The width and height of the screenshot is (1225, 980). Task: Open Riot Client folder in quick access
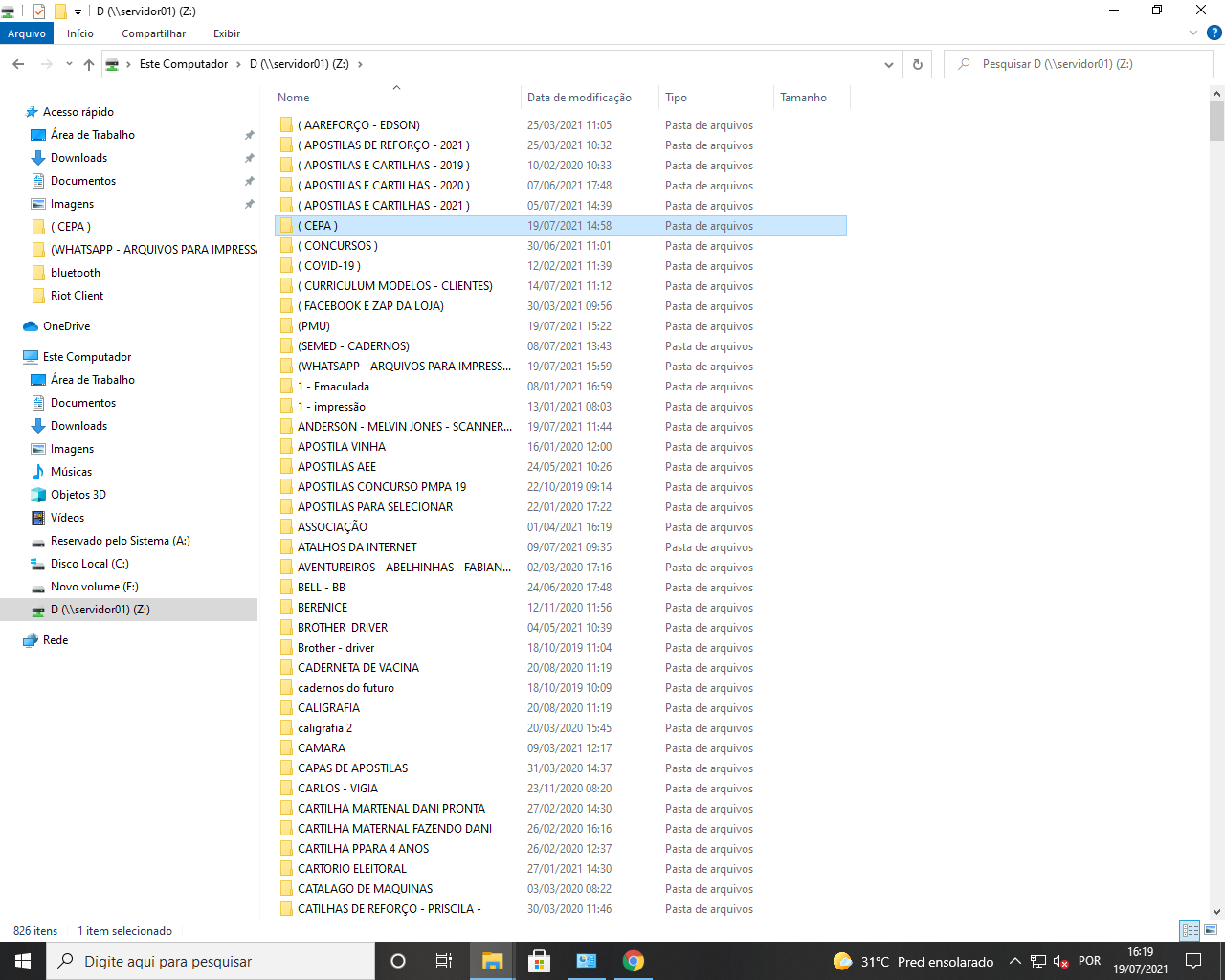point(77,296)
